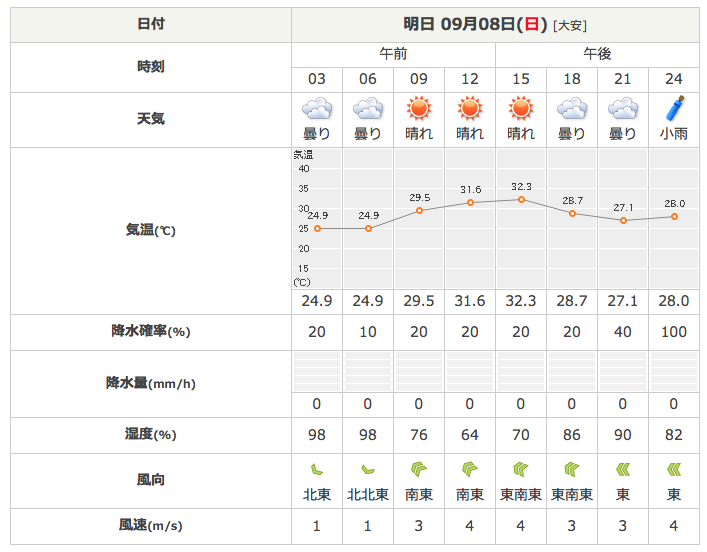This screenshot has height=552, width=707.
Task: Click the wind arrow icon in the 12 column
Action: tap(470, 469)
